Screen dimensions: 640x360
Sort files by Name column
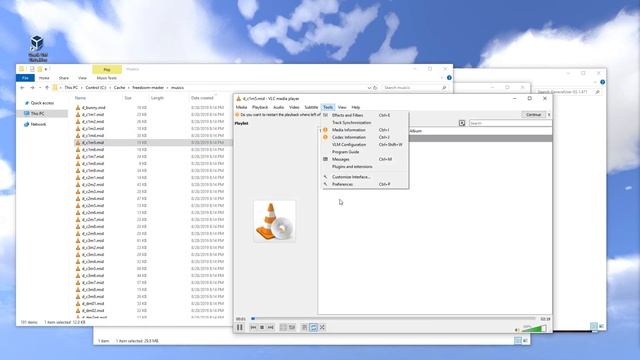[97, 98]
